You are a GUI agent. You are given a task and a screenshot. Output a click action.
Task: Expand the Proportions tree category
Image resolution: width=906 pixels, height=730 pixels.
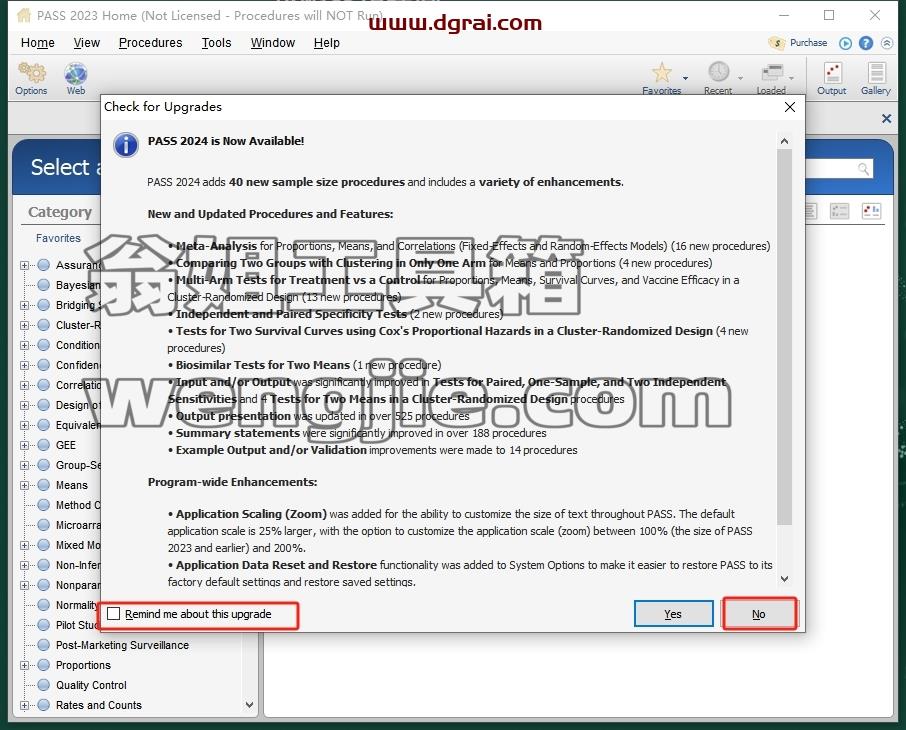tap(24, 665)
